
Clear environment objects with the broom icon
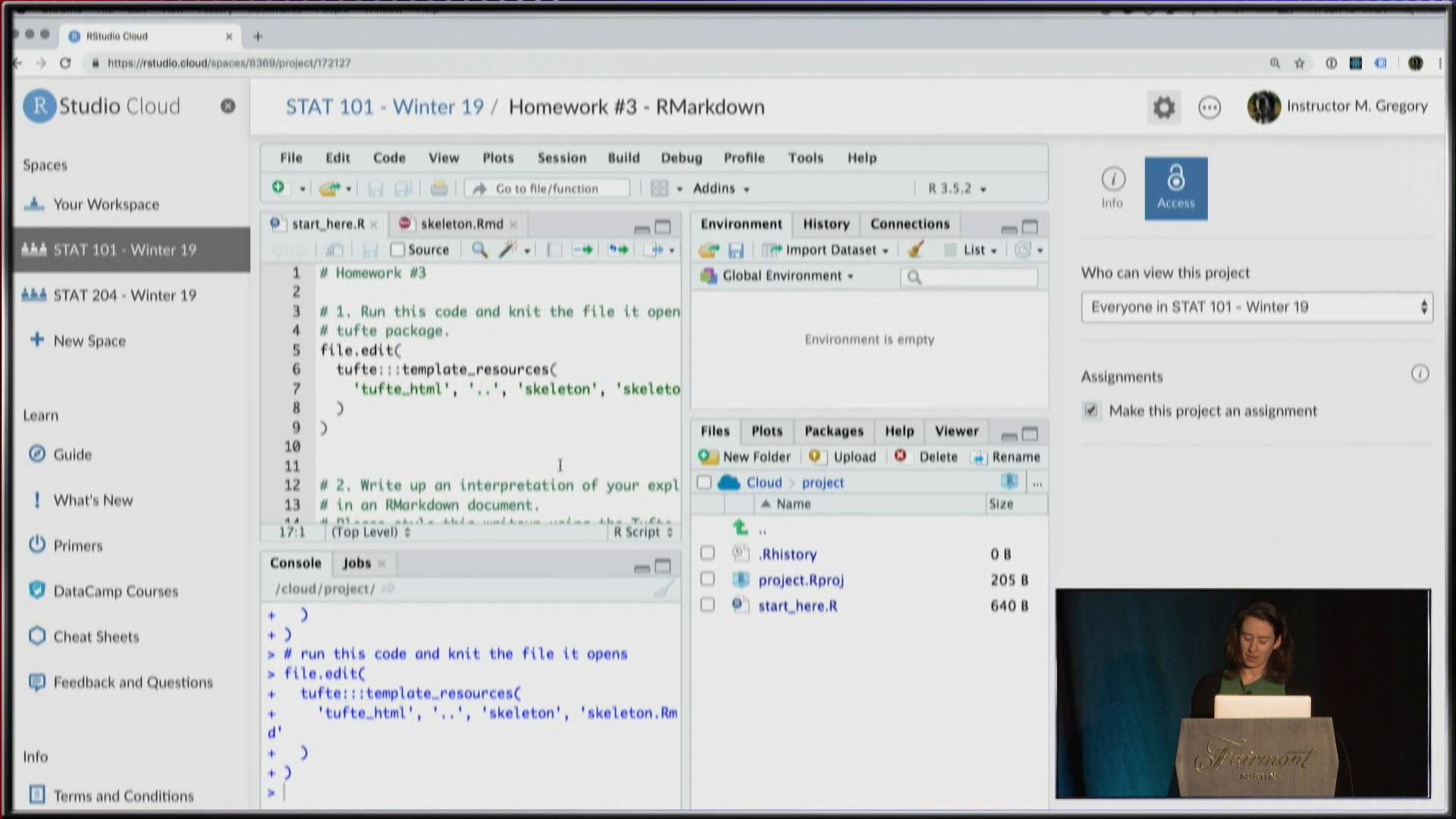915,249
